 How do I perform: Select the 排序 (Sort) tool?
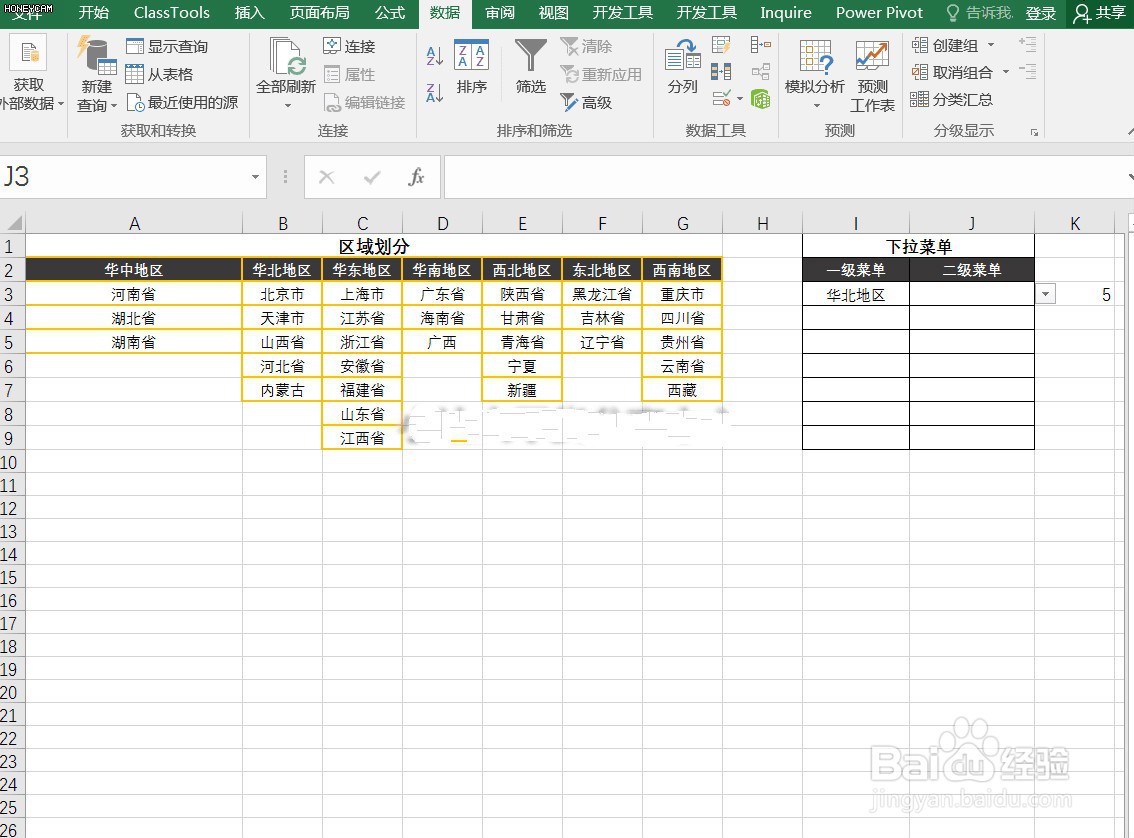point(471,75)
